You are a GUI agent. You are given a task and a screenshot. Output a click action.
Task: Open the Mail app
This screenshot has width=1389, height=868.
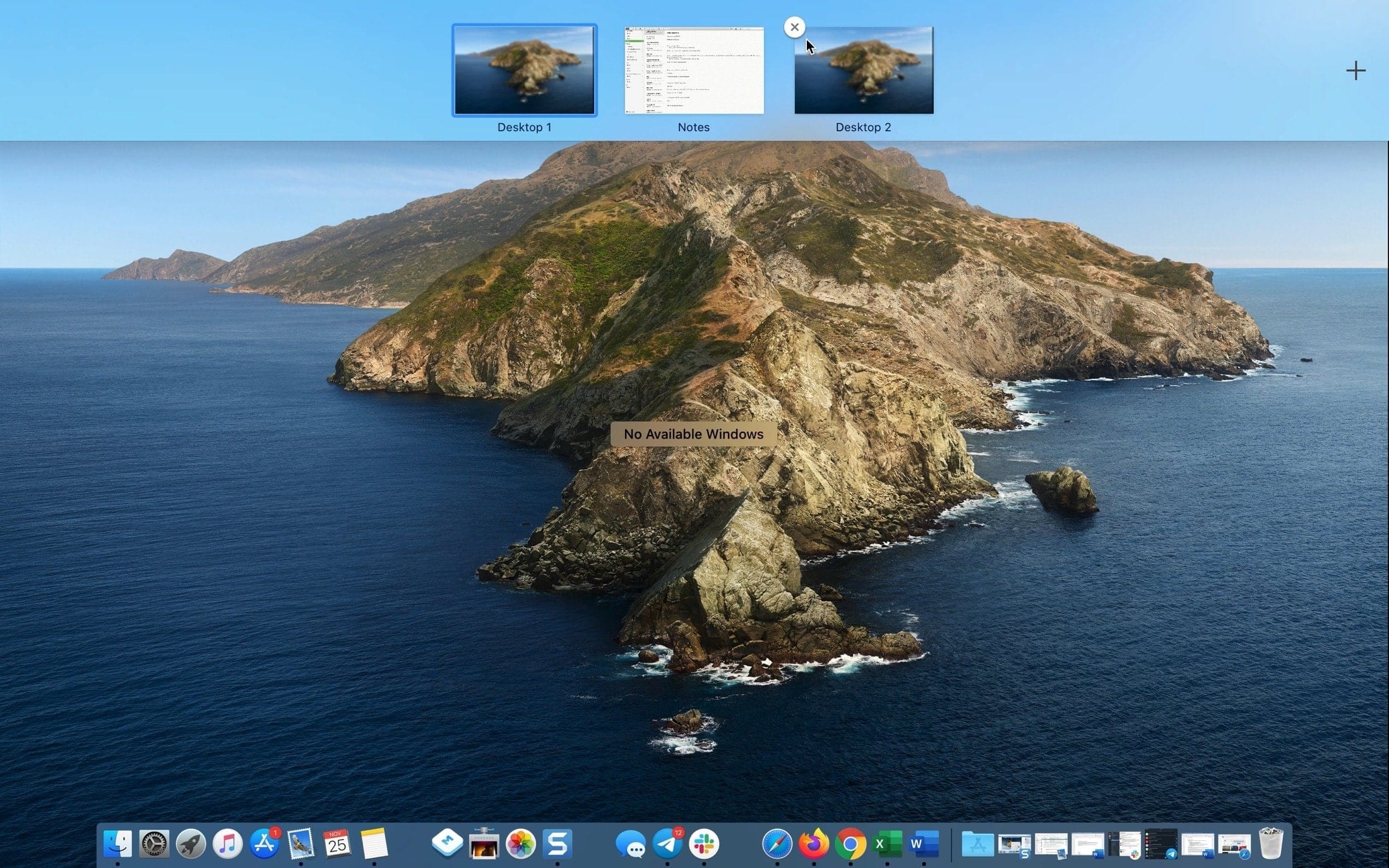coord(302,844)
